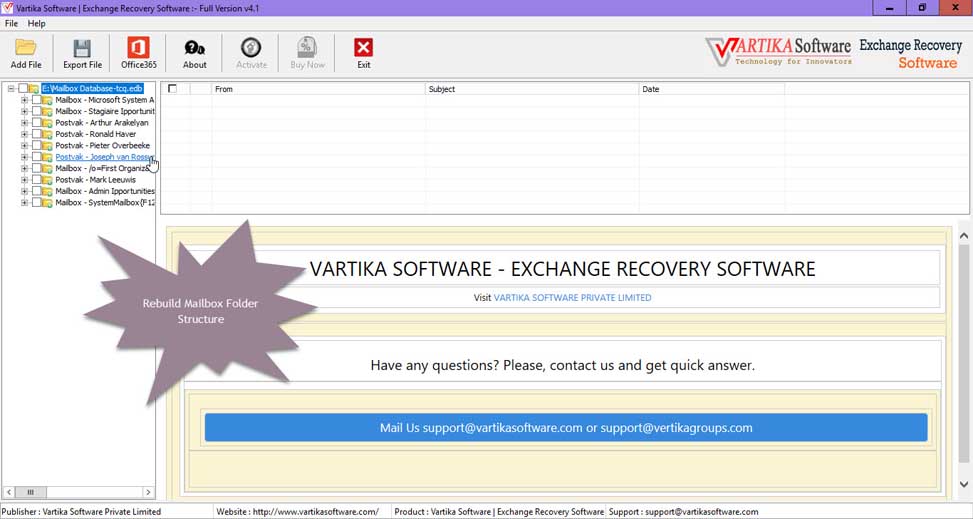Image resolution: width=973 pixels, height=519 pixels.
Task: Expand Postvak - Arthur Arakelyan tree node
Action: (x=25, y=123)
